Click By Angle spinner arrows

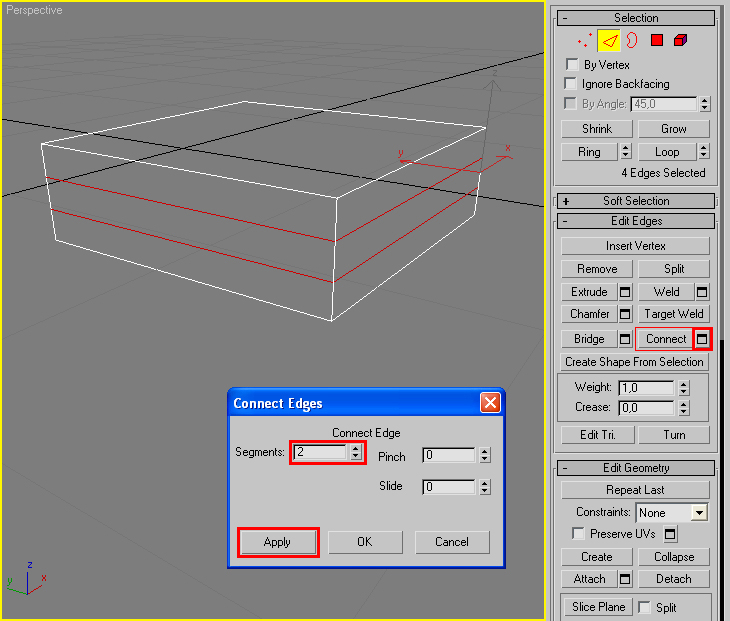[704, 104]
